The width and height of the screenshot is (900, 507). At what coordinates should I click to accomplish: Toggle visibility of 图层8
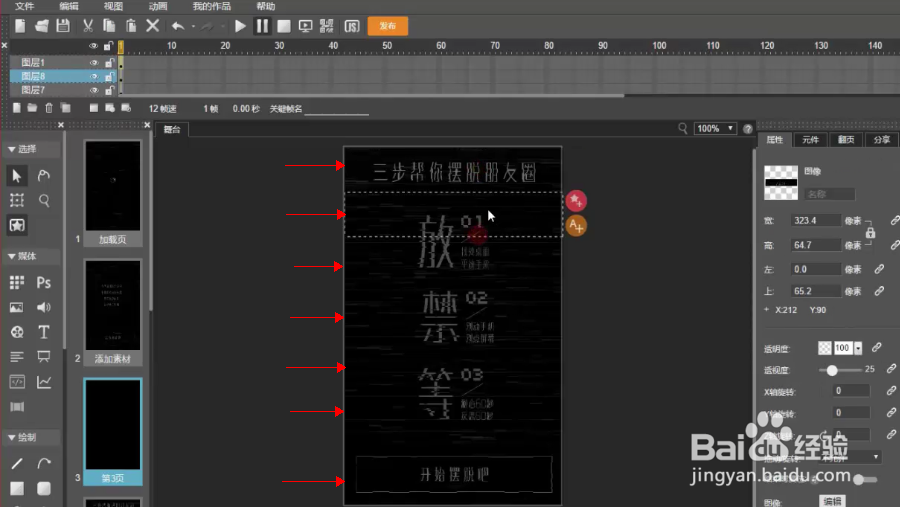[94, 76]
